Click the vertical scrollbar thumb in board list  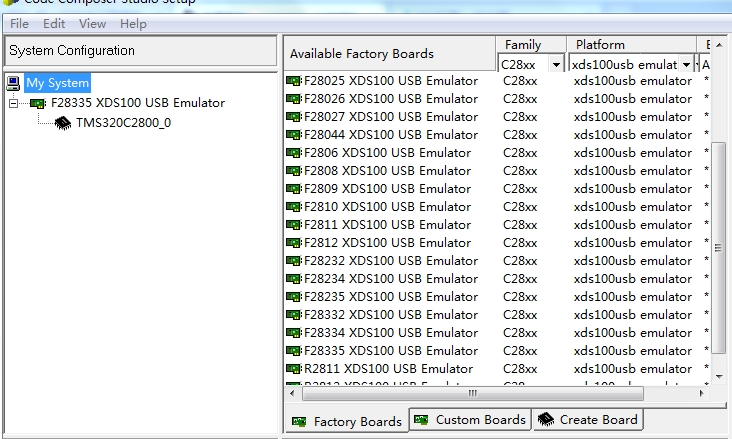point(718,248)
